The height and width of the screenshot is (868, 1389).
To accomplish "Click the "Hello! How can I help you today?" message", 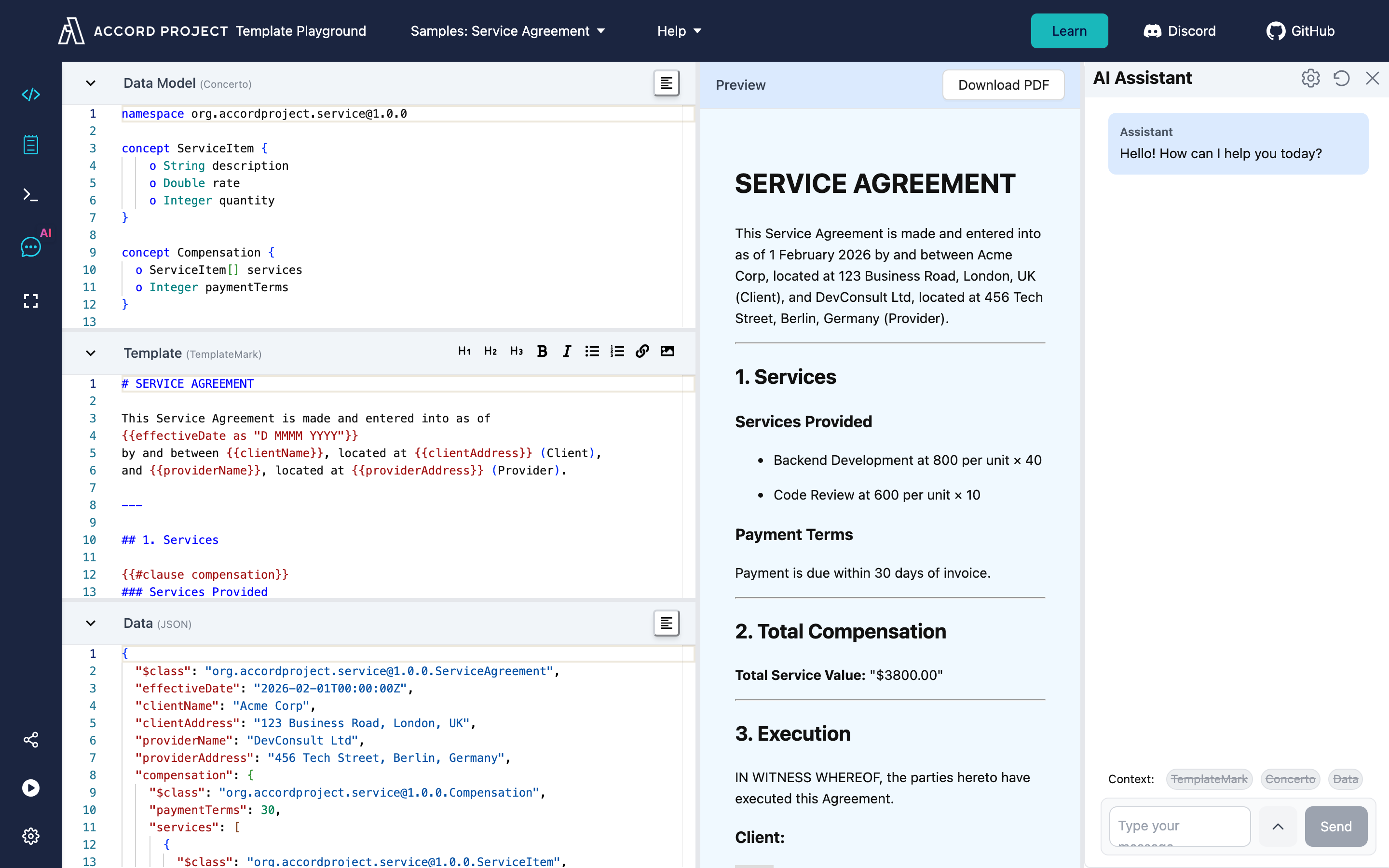I will point(1220,153).
